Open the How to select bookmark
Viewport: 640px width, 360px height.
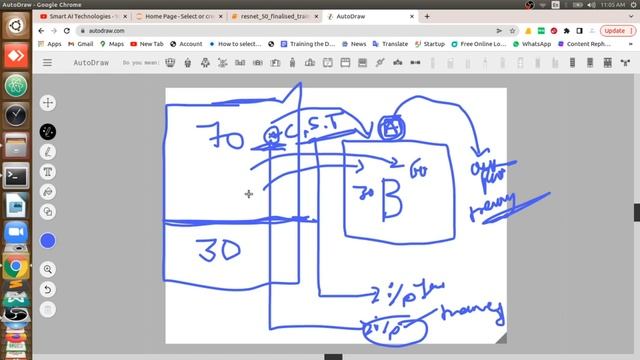235,44
